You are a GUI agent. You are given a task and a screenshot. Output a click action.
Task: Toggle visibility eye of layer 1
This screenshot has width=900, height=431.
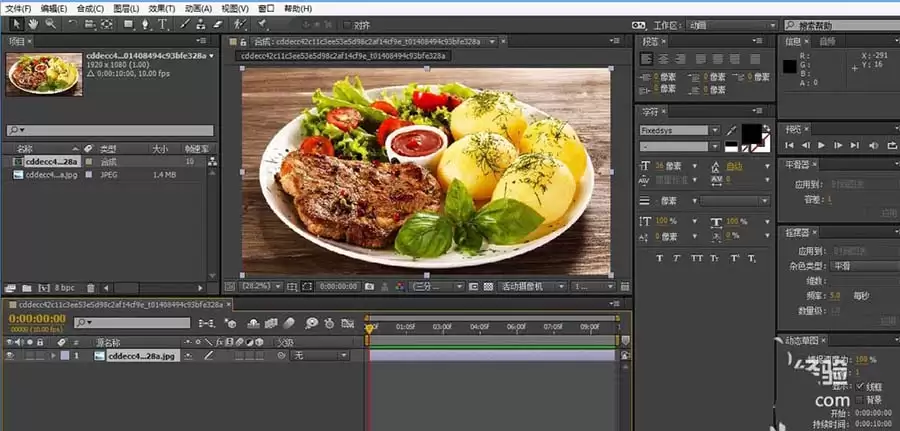(x=9, y=356)
